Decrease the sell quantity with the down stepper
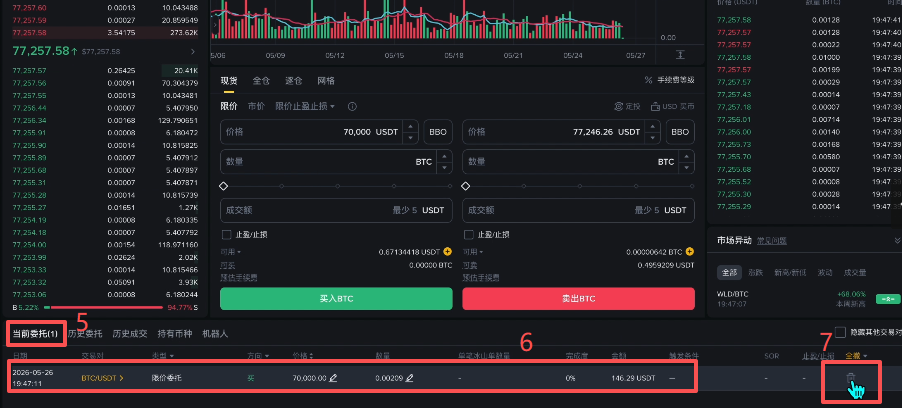Image resolution: width=902 pixels, height=408 pixels. 686,167
